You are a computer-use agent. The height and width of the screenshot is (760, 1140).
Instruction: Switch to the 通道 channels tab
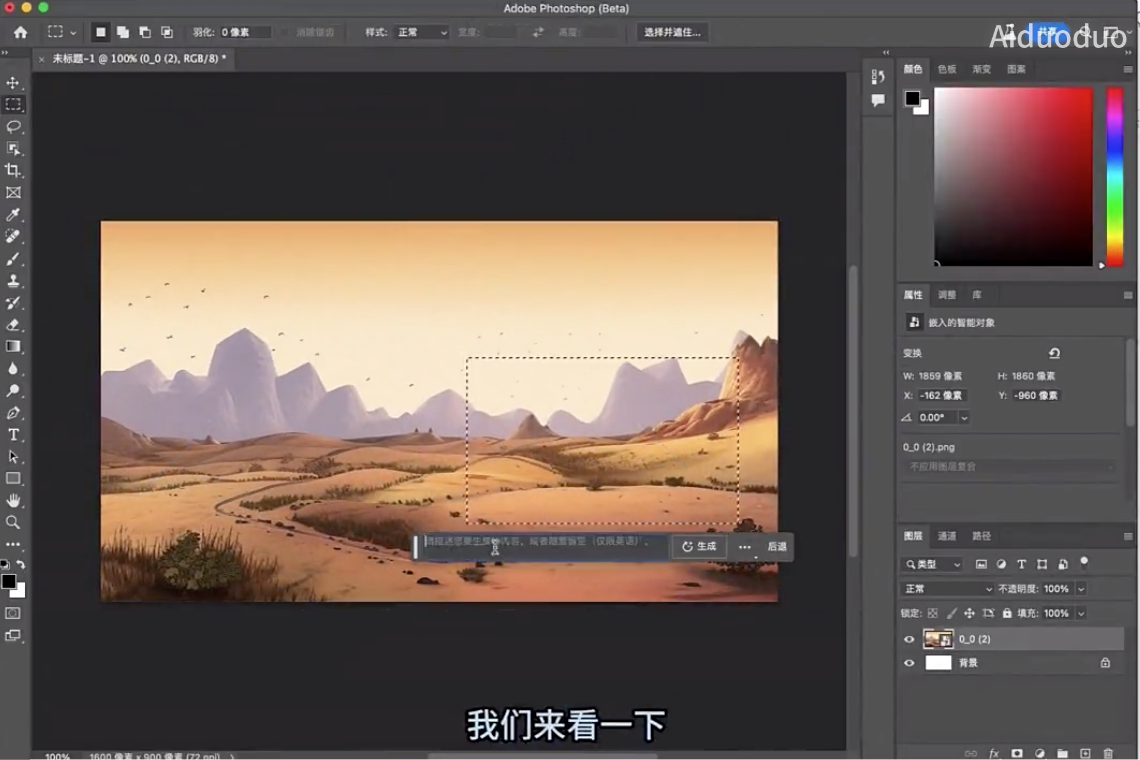click(x=947, y=536)
